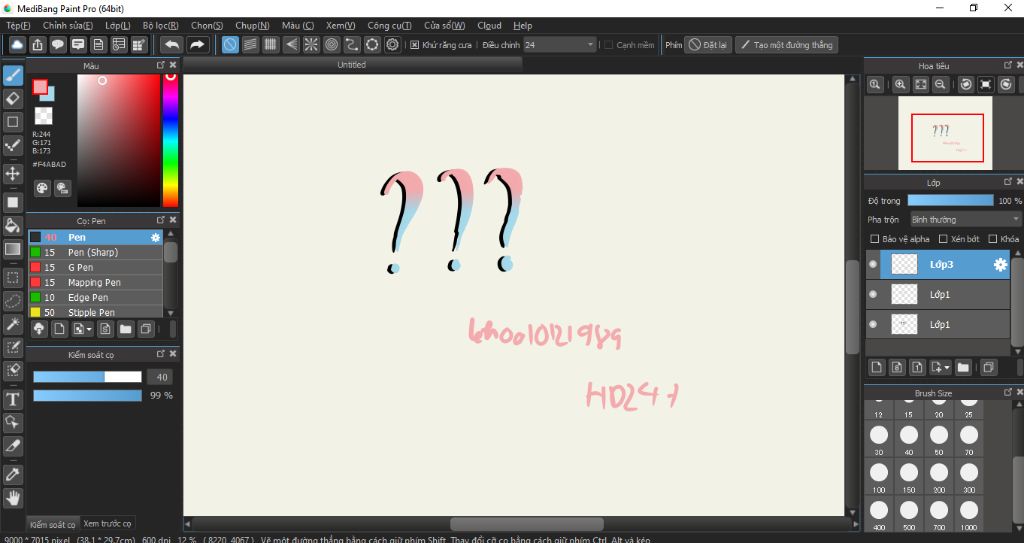Image resolution: width=1024 pixels, height=543 pixels.
Task: Select the Bucket fill tool
Action: [x=12, y=225]
